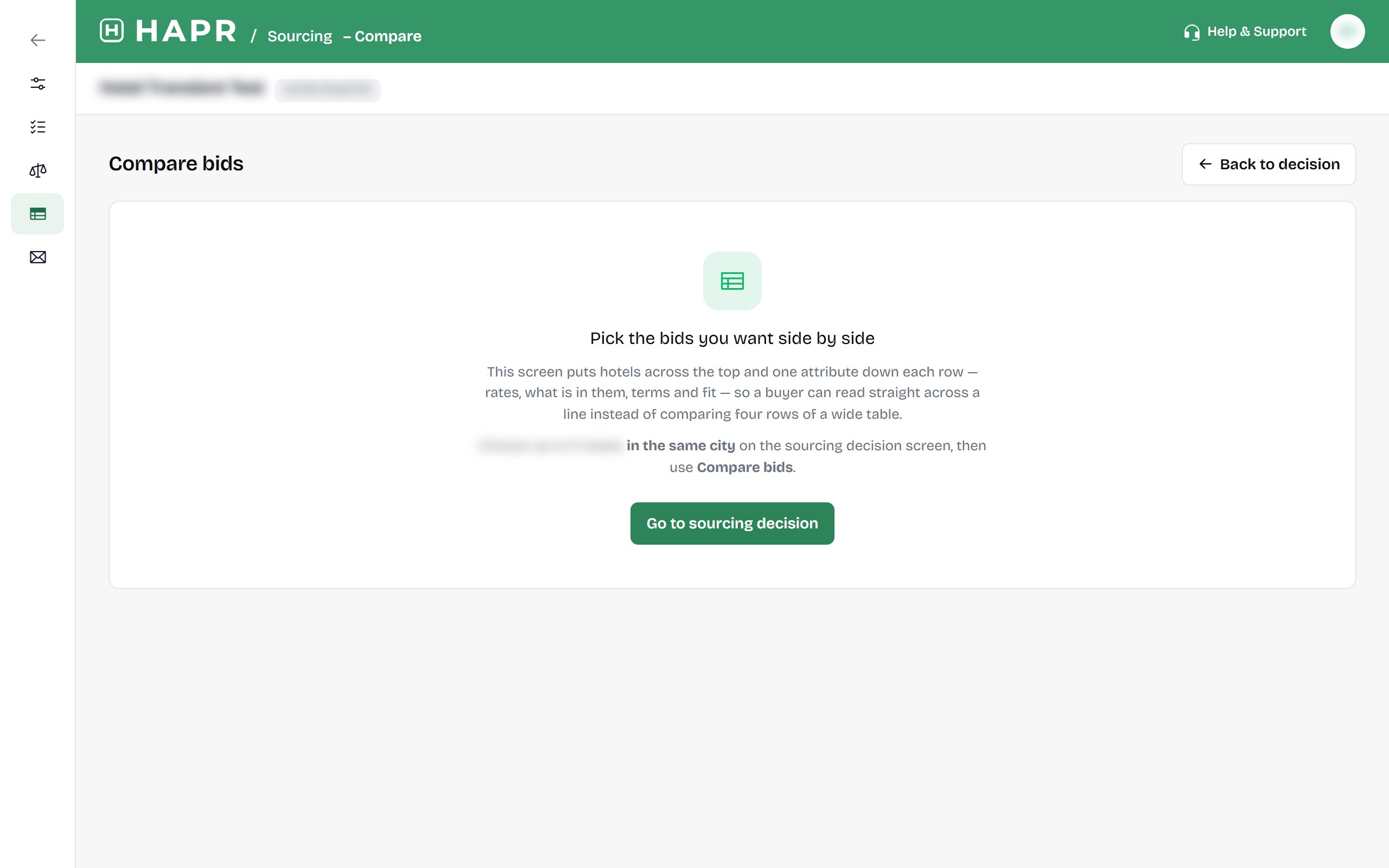The width and height of the screenshot is (1389, 868).
Task: Click Go to sourcing decision button
Action: pyautogui.click(x=732, y=523)
